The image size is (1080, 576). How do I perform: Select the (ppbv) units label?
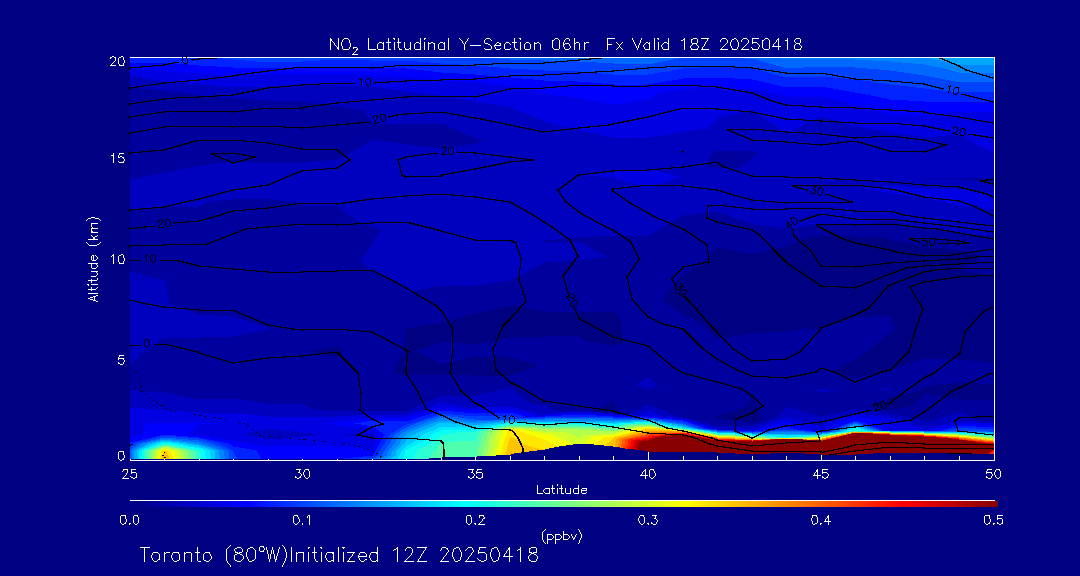[x=561, y=536]
